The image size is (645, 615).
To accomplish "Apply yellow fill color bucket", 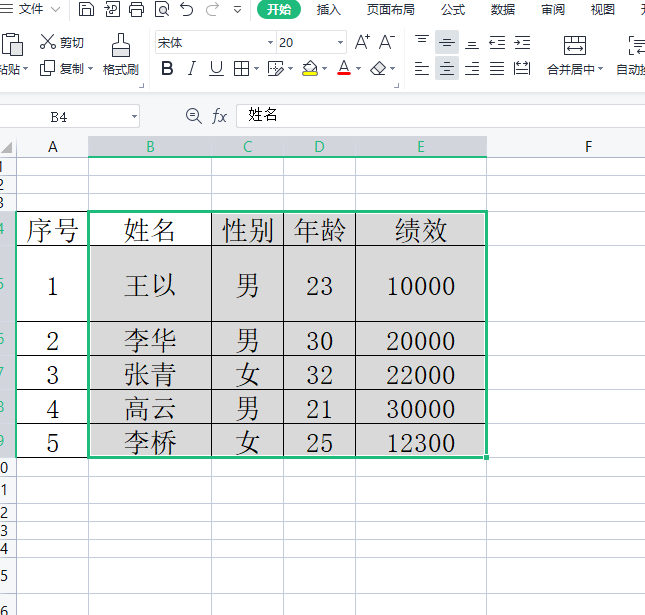I will (310, 69).
